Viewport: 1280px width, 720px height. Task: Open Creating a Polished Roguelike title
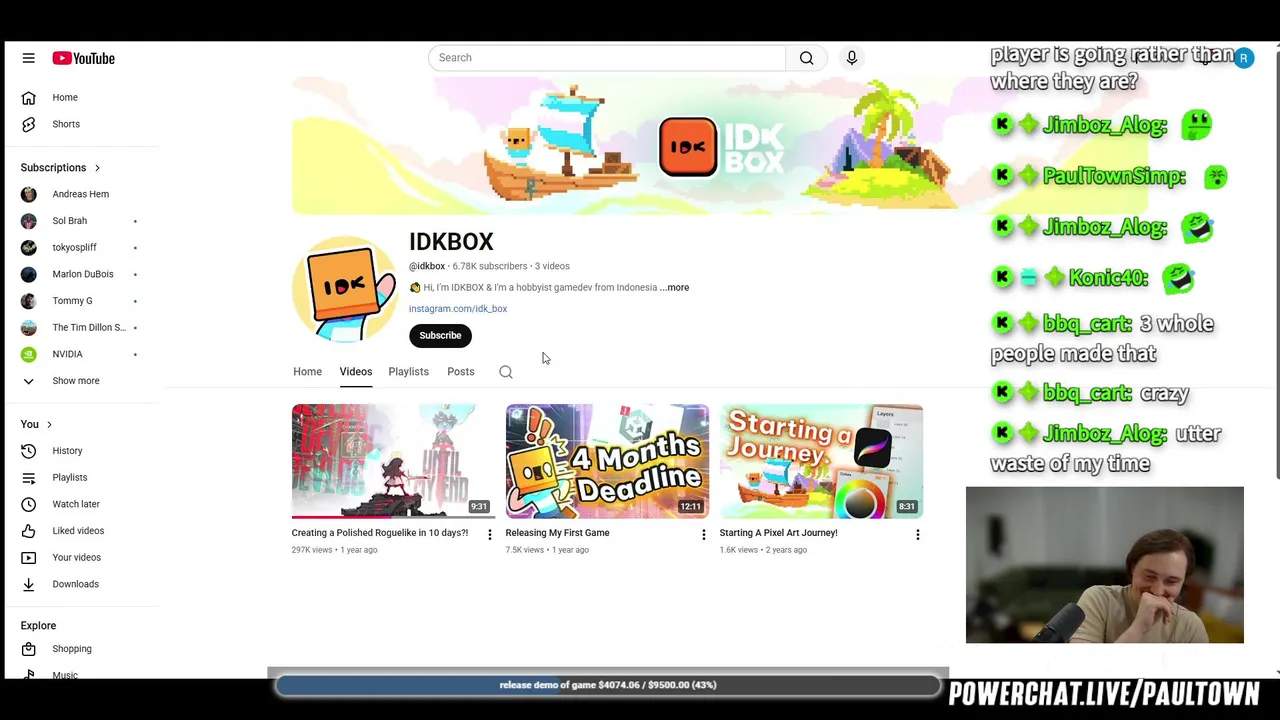coord(379,533)
